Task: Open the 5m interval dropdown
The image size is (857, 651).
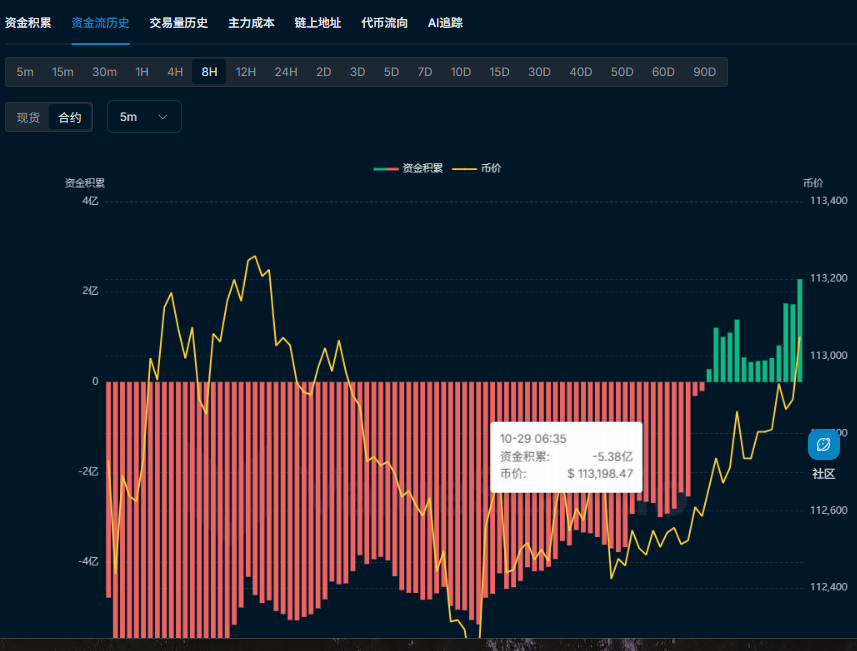Action: pos(144,117)
